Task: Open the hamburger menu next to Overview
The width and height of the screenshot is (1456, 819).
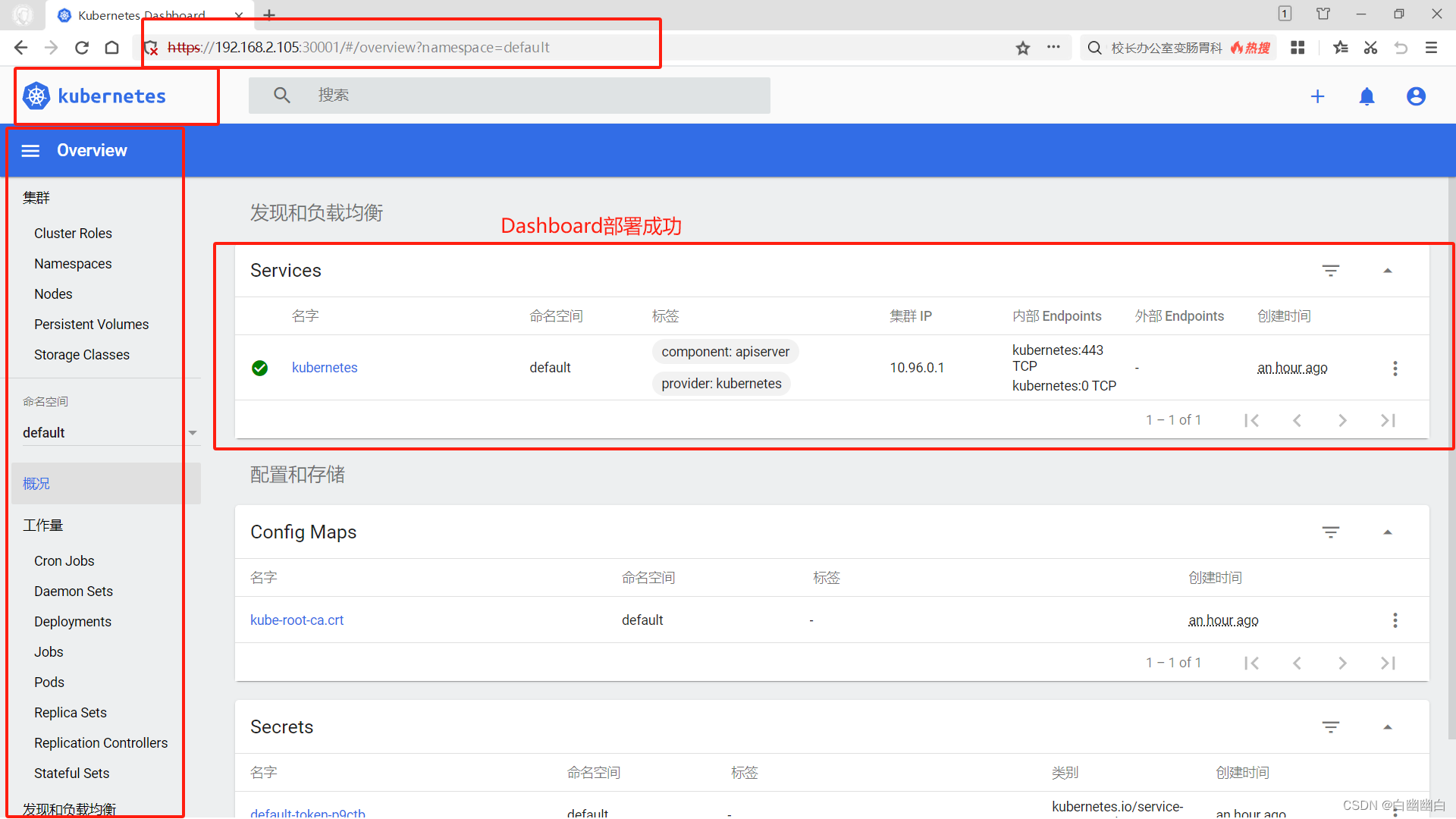Action: click(x=30, y=151)
